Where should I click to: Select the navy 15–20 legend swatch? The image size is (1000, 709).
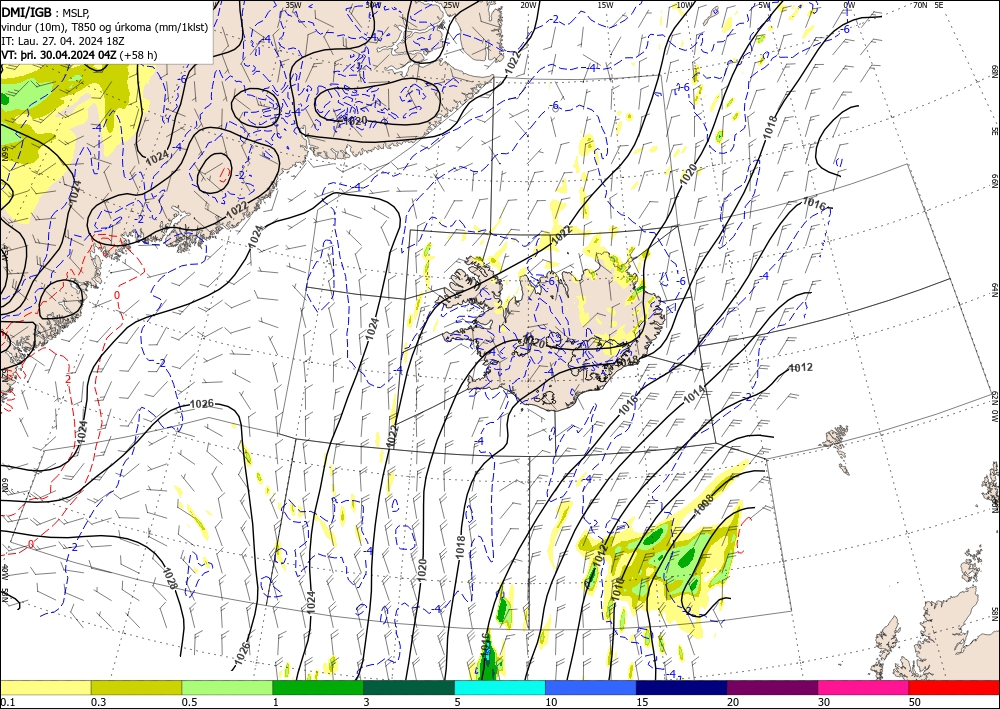682,687
